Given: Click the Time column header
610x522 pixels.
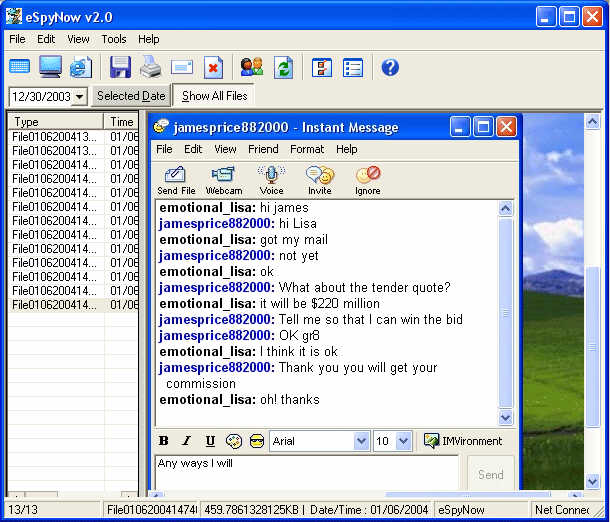Looking at the screenshot, I should point(121,122).
